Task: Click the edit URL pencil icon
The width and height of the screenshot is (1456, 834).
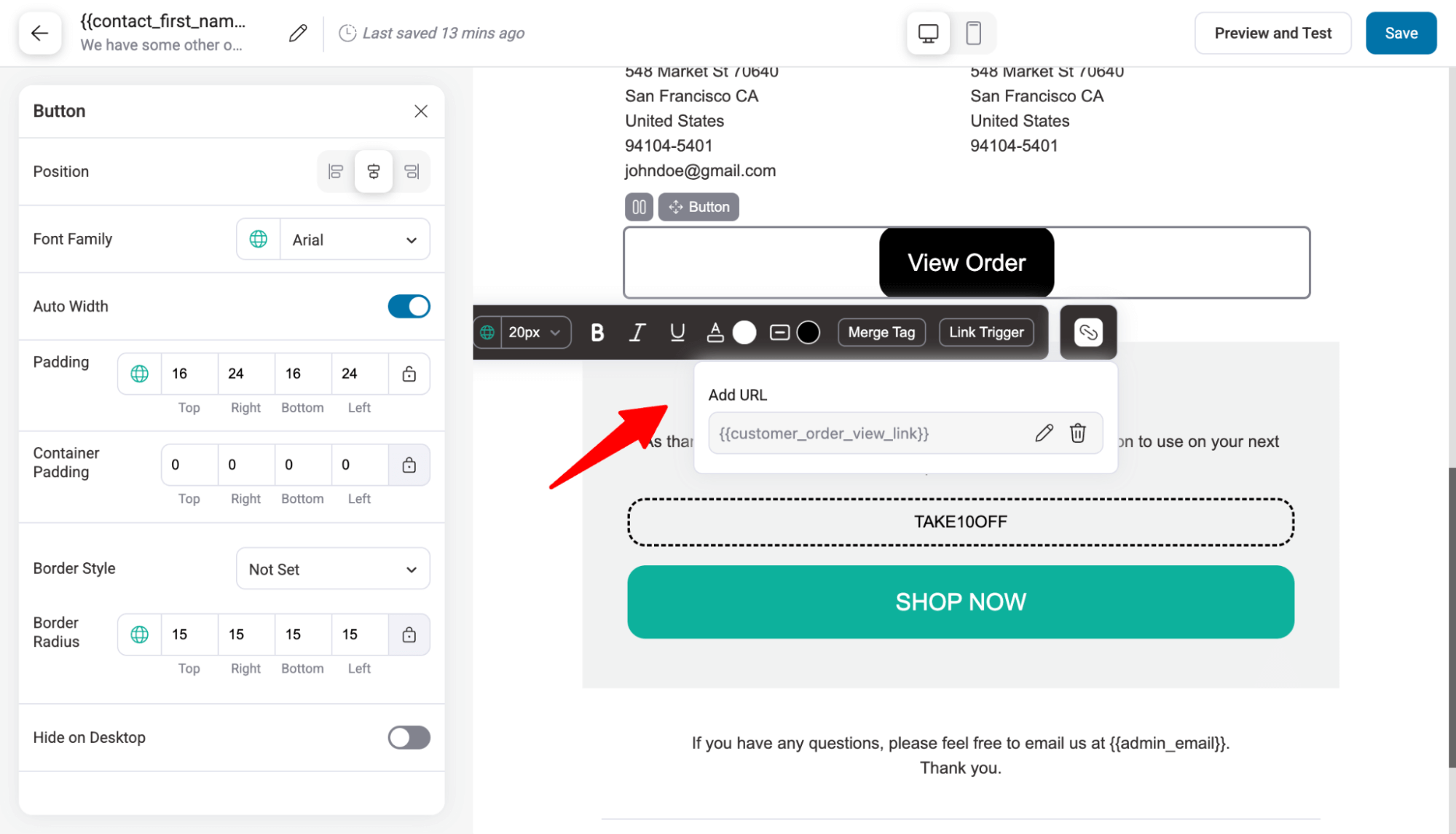Action: (x=1044, y=432)
